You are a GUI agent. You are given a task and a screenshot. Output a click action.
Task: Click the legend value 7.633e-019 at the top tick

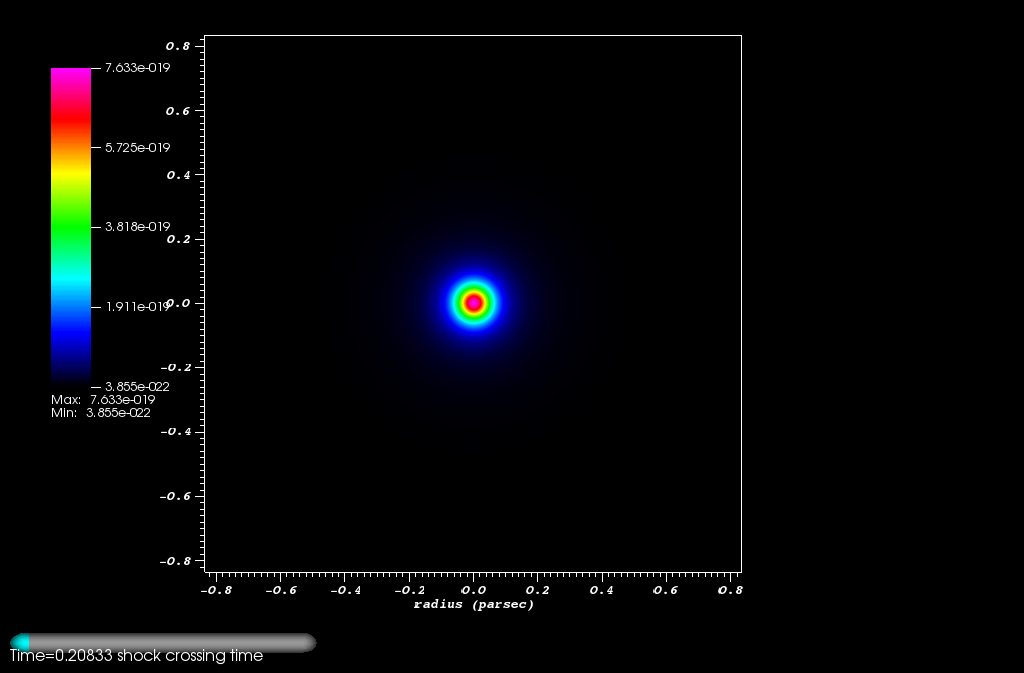pyautogui.click(x=138, y=68)
